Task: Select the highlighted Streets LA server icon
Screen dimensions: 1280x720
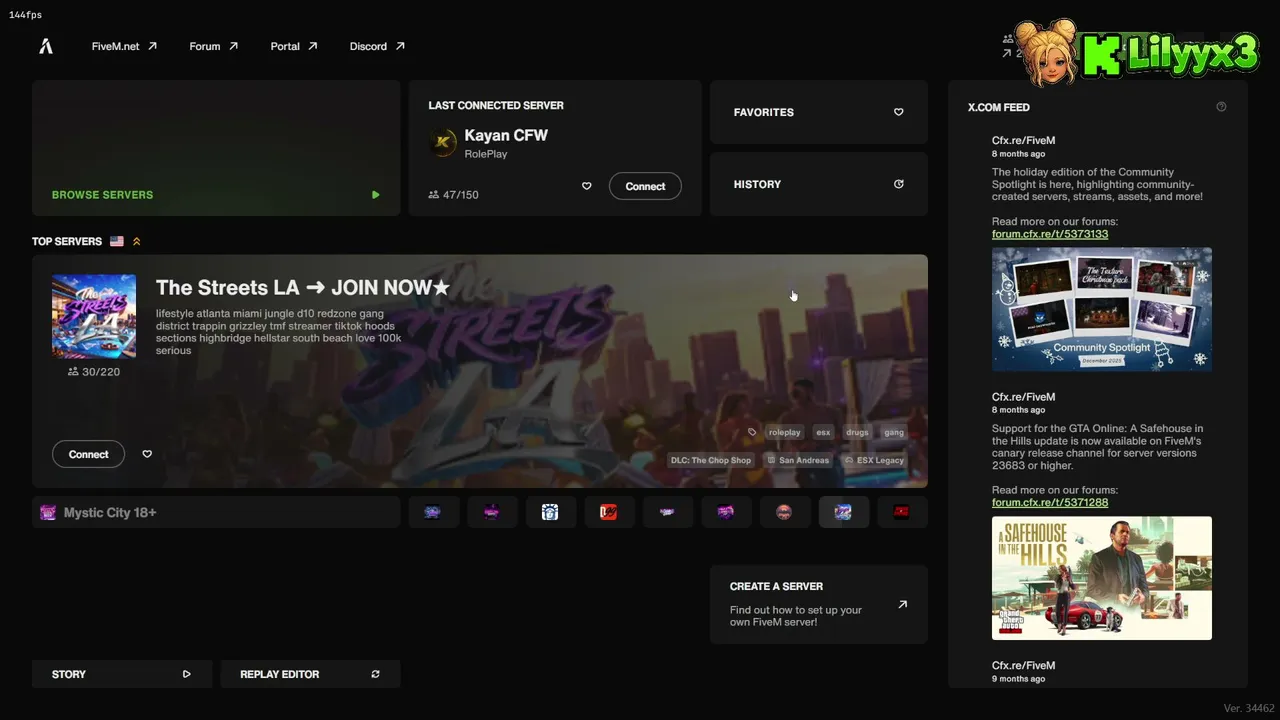Action: tap(843, 512)
